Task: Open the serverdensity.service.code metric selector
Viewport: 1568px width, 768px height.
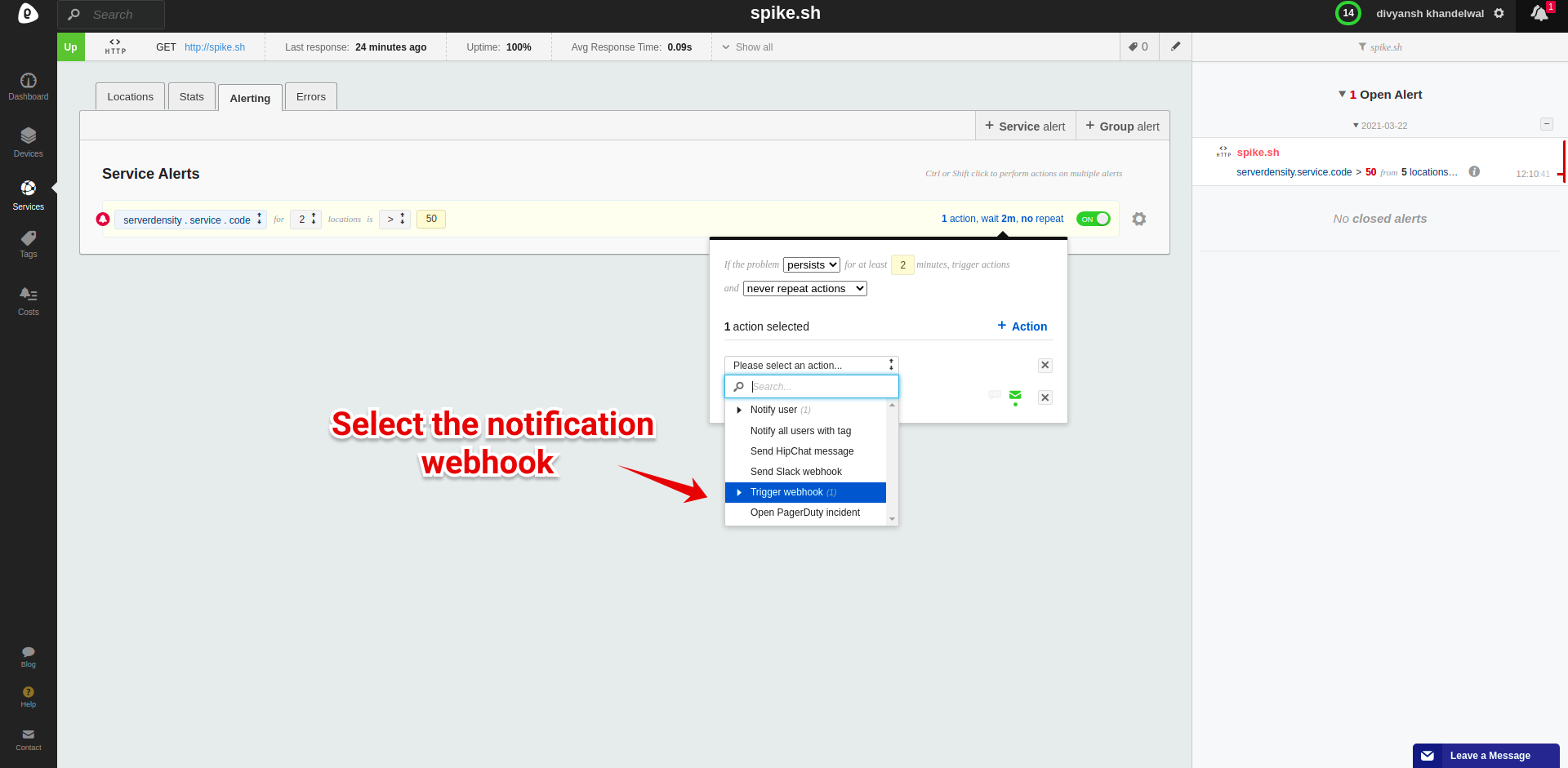Action: pos(190,220)
